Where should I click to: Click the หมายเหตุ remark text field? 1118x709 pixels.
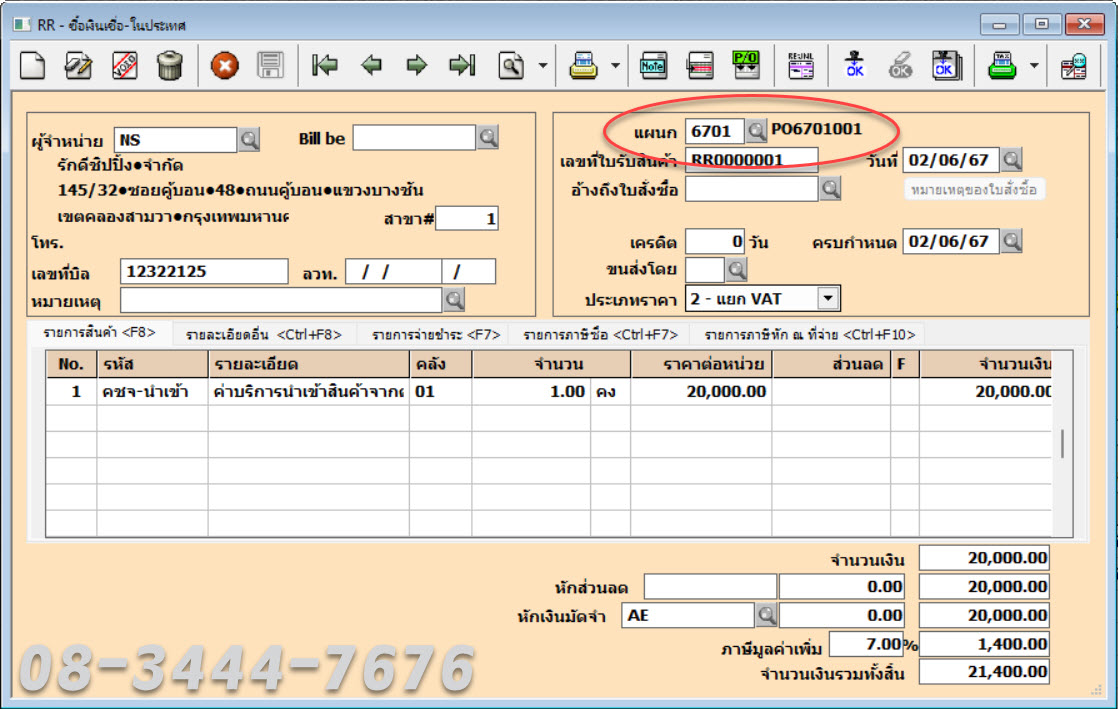(281, 300)
